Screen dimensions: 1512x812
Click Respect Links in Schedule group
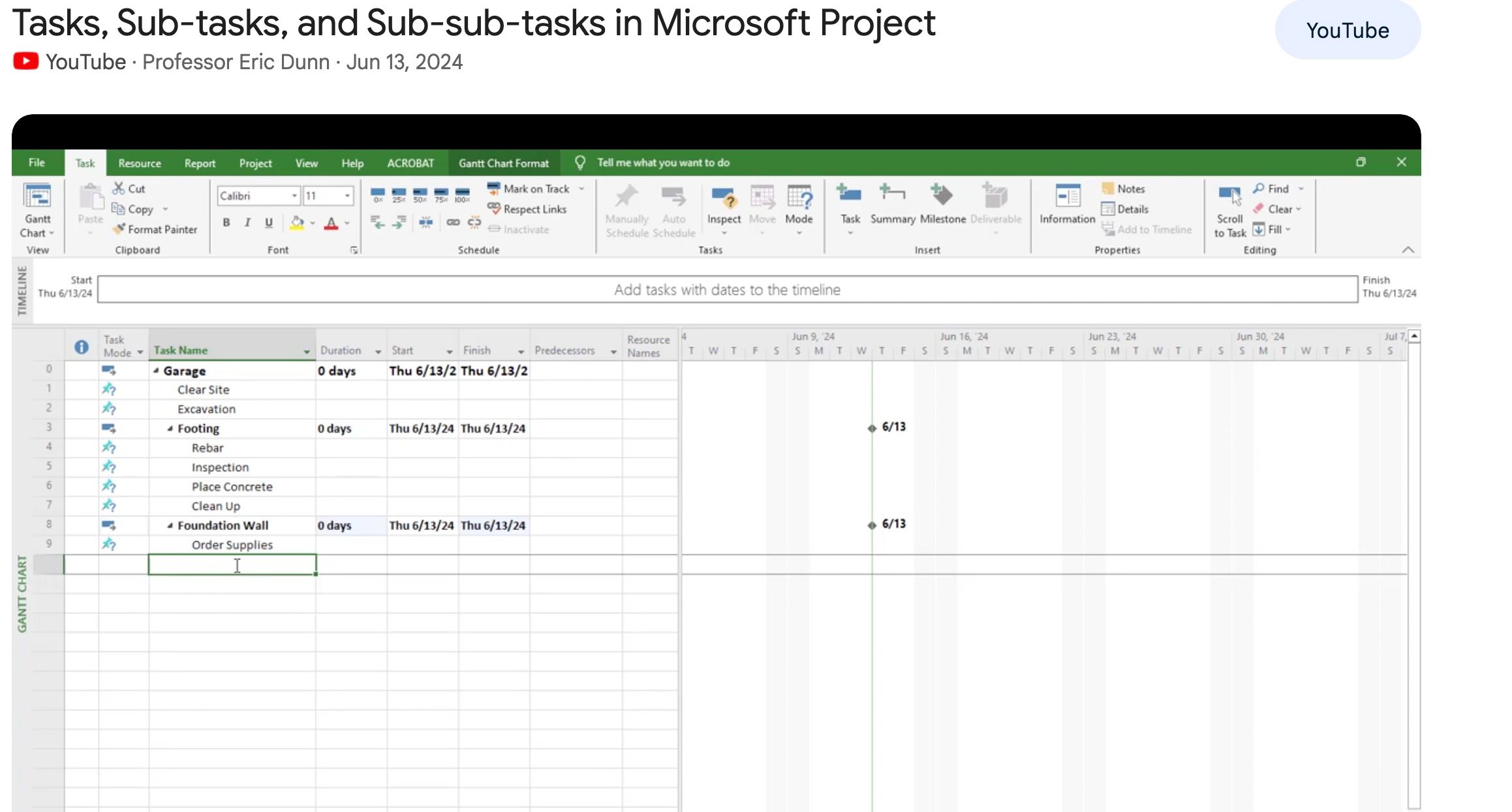coord(527,209)
